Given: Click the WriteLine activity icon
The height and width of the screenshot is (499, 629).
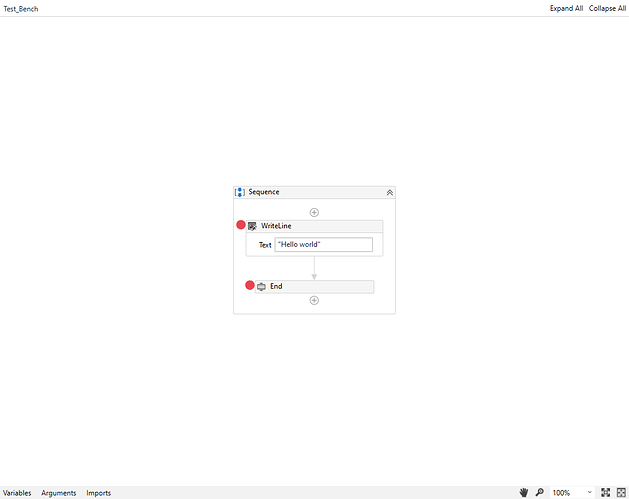Looking at the screenshot, I should 252,226.
